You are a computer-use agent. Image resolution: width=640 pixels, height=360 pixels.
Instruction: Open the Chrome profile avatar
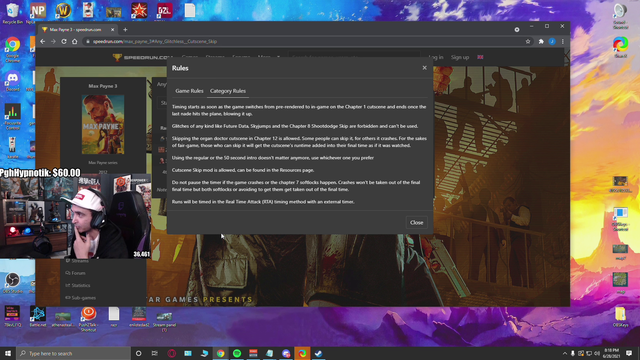coord(552,41)
